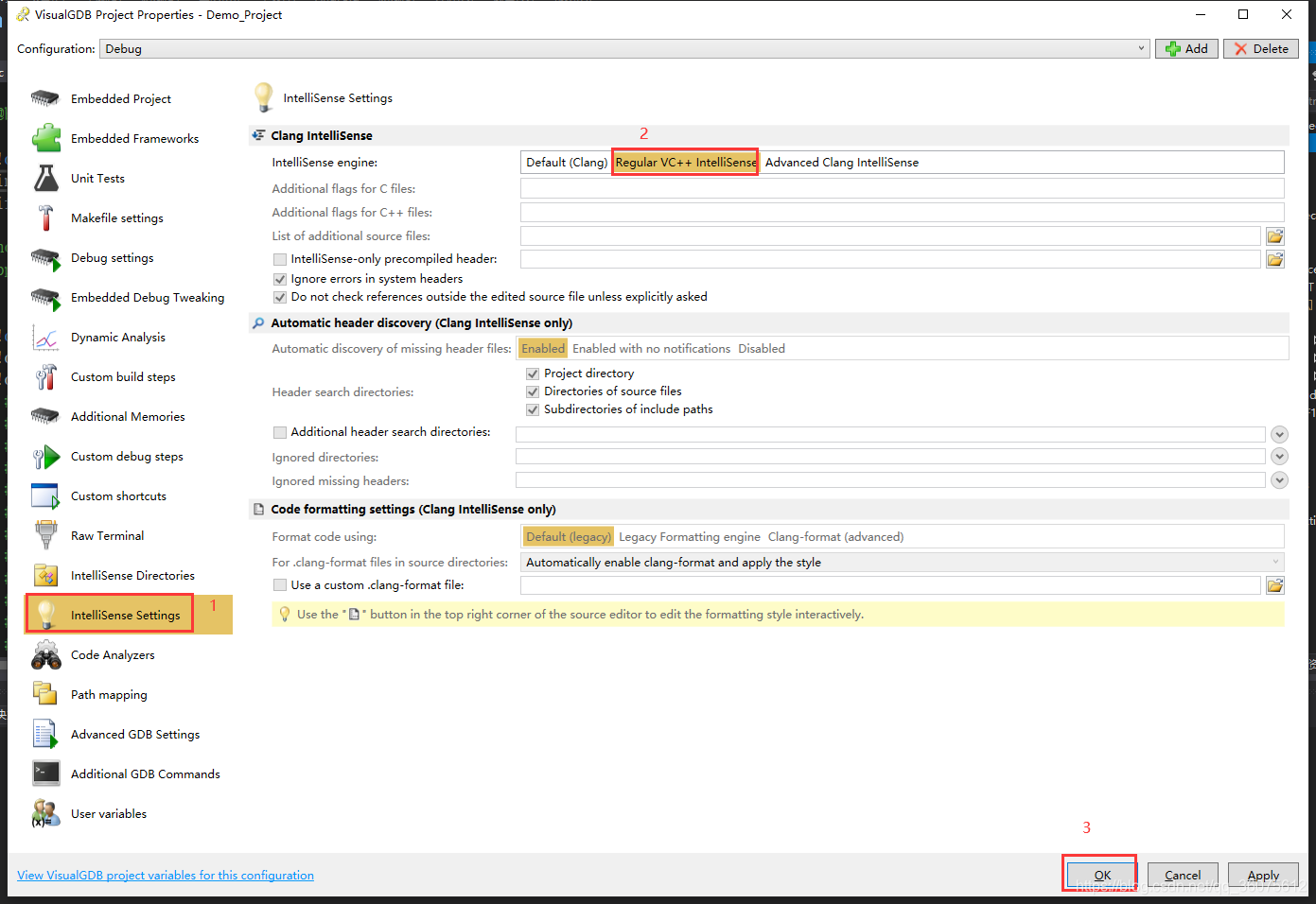Open clang-format files handling dropdown
1316x904 pixels.
[x=903, y=563]
